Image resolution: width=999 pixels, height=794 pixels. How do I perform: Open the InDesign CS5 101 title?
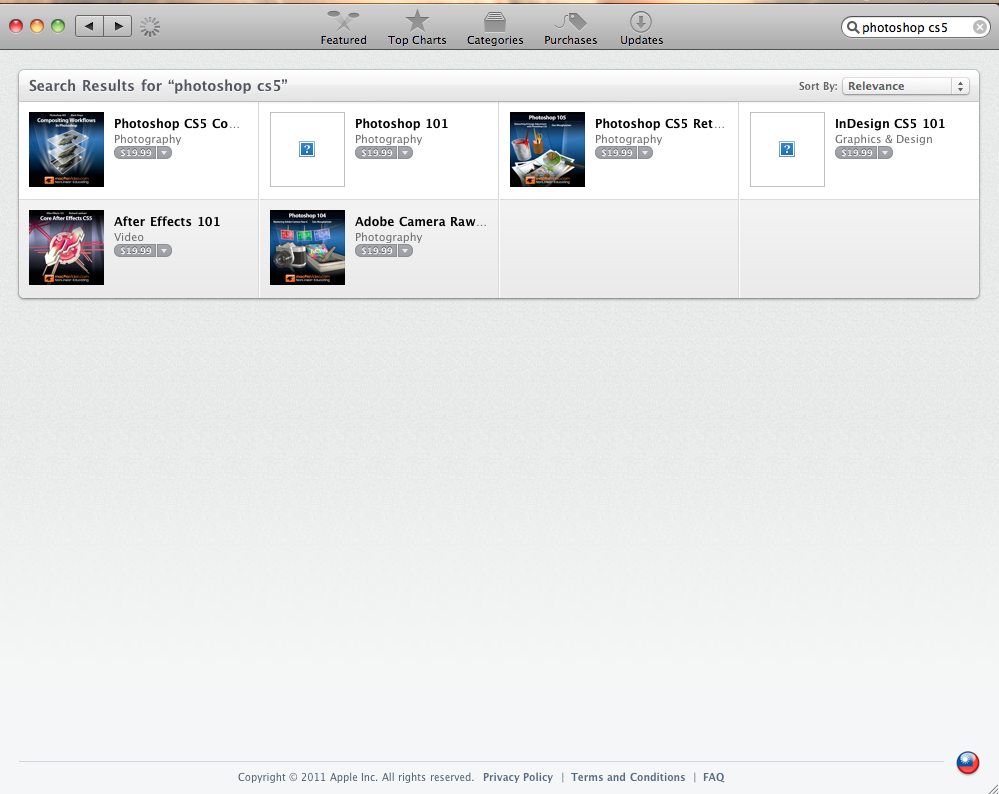coord(890,124)
